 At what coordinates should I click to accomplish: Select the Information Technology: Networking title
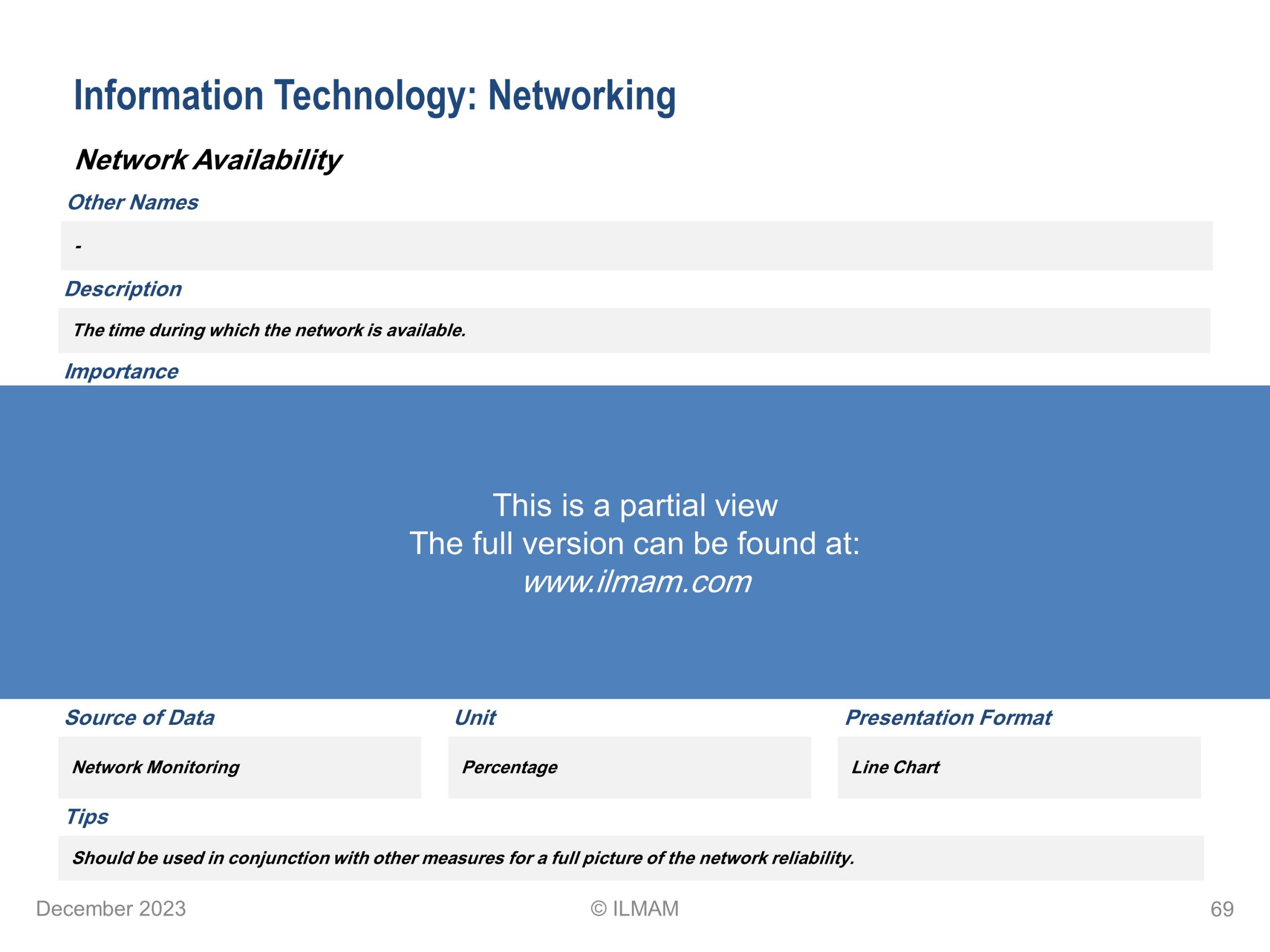point(375,96)
